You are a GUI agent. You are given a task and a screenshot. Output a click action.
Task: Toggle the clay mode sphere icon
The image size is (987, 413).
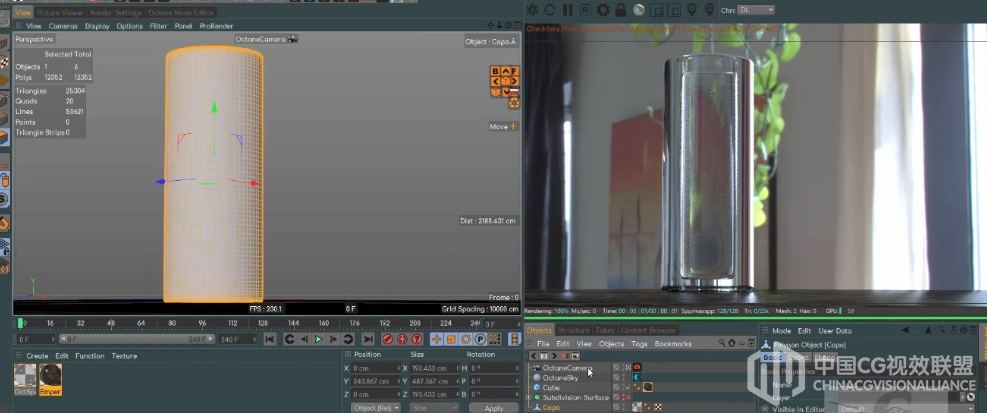tap(638, 10)
